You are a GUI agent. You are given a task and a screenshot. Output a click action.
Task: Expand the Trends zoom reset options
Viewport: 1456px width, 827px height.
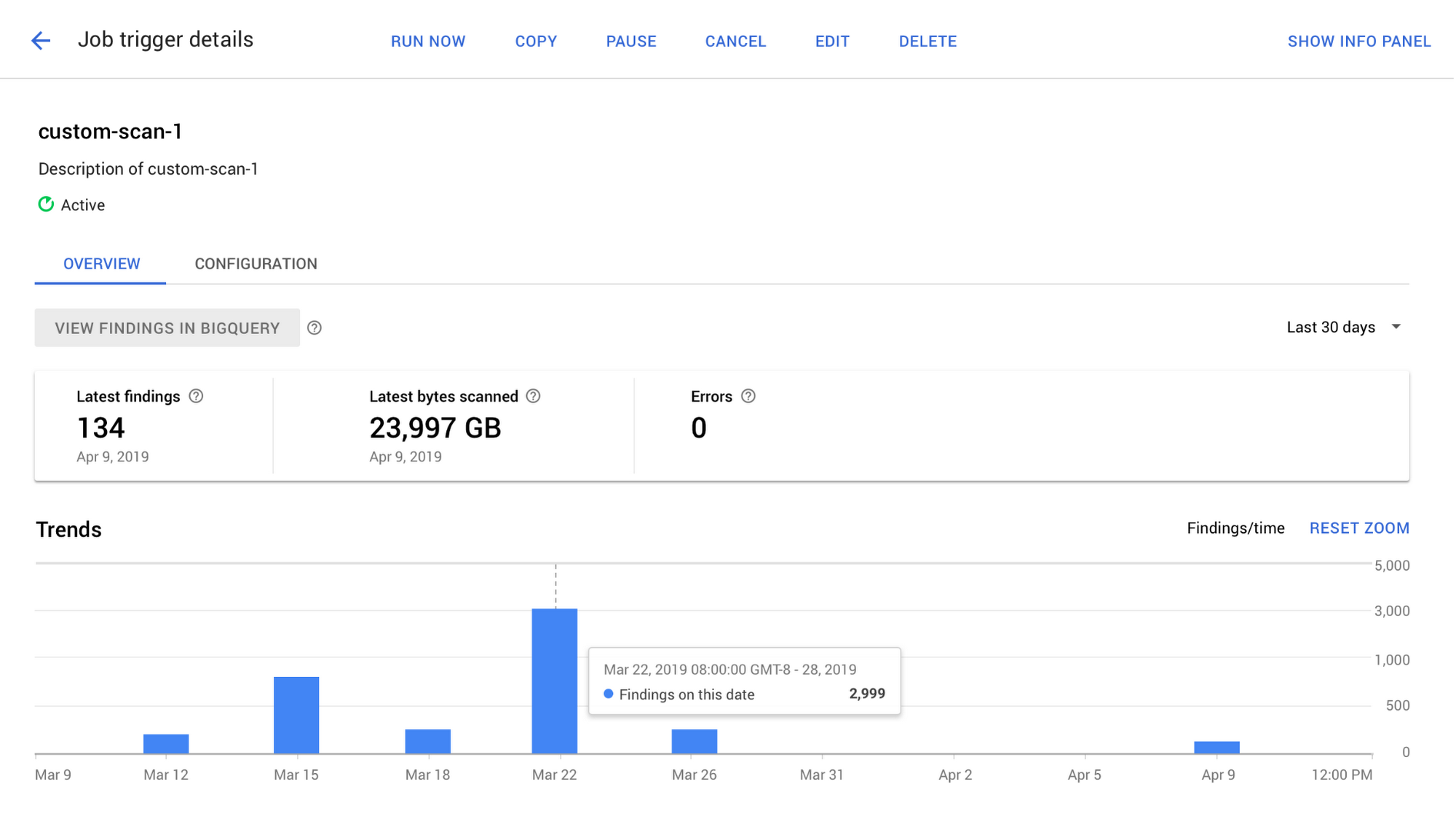[x=1360, y=528]
